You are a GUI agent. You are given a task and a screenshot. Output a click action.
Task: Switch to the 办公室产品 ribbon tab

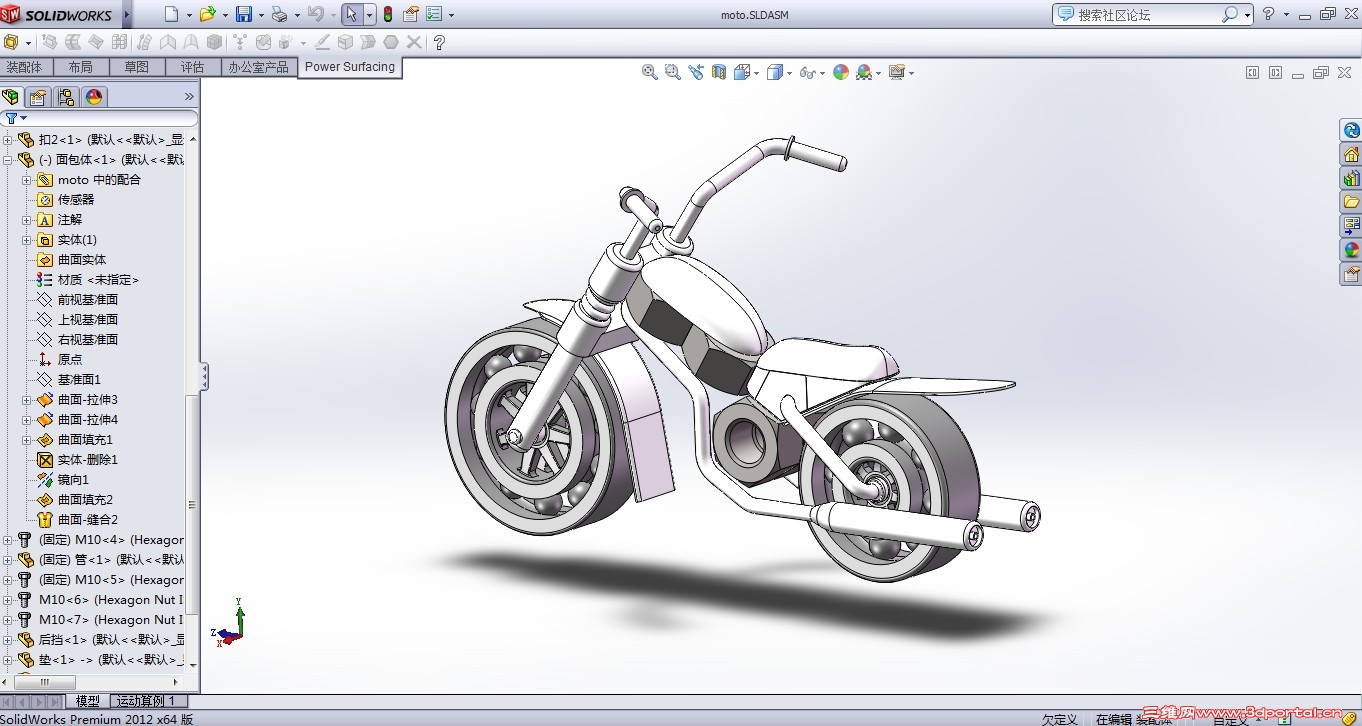pyautogui.click(x=258, y=67)
